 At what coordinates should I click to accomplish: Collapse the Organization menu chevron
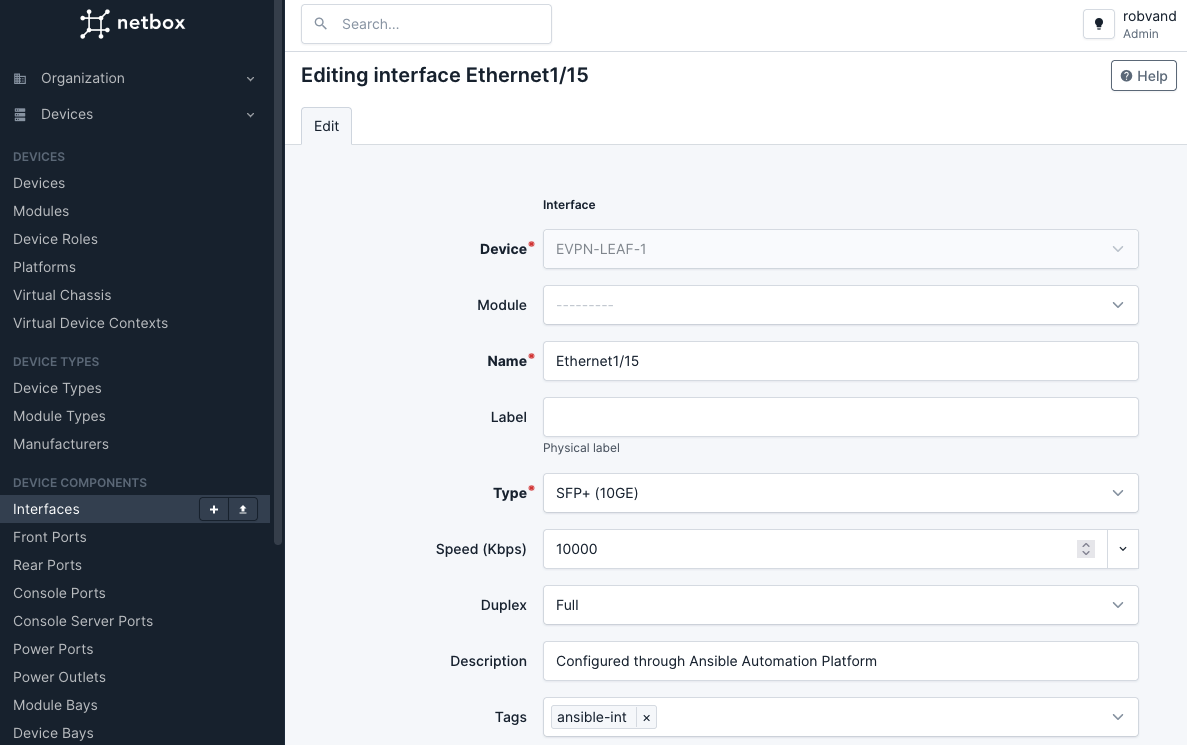pyautogui.click(x=251, y=79)
